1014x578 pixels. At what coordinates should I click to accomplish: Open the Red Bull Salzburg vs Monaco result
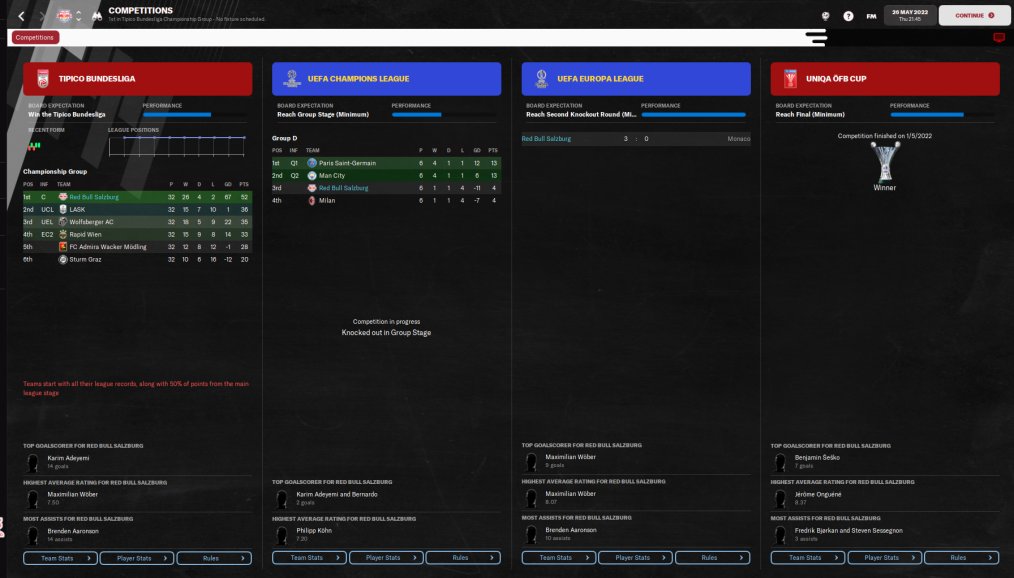coord(636,138)
